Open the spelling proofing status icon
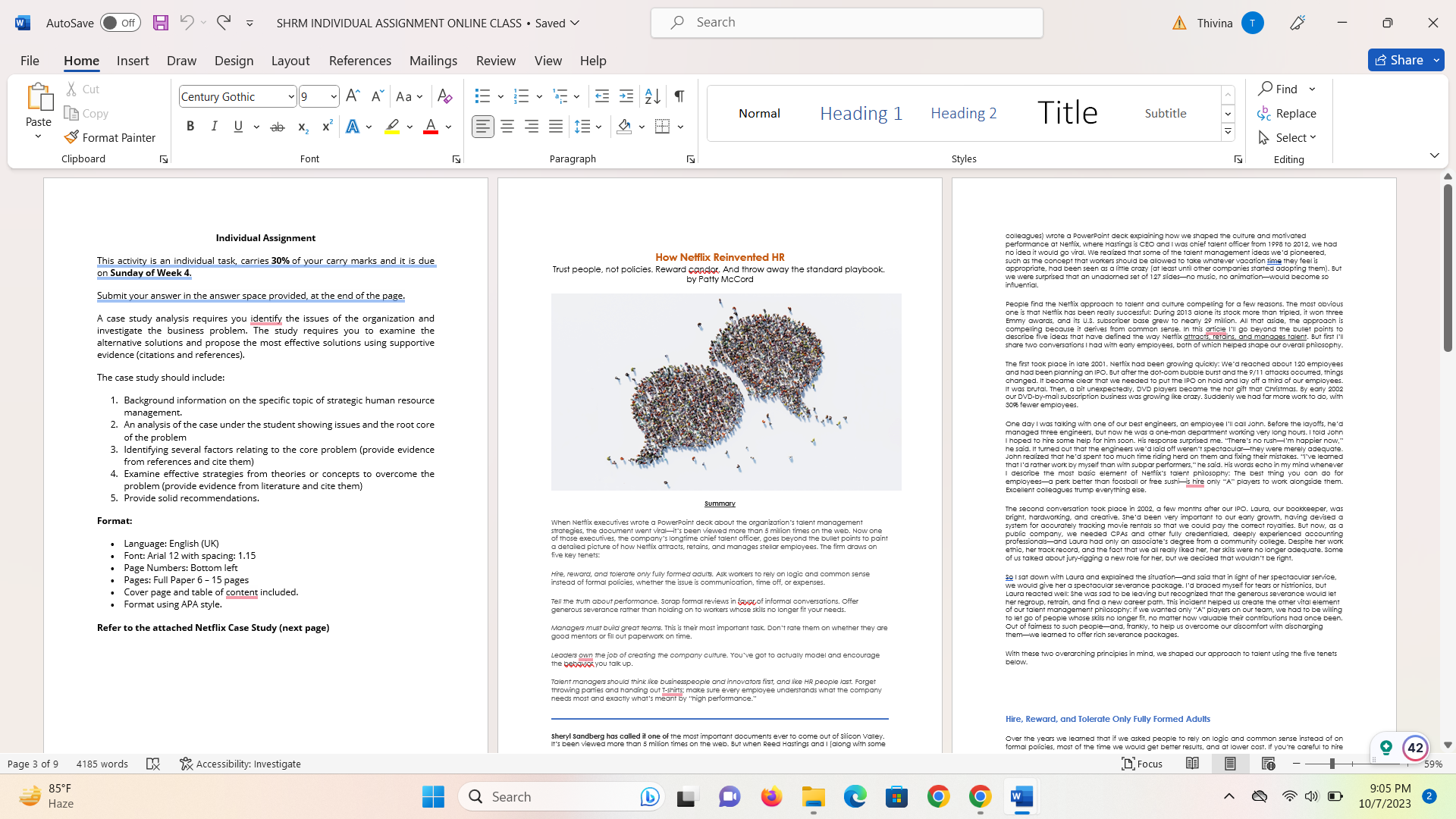The height and width of the screenshot is (819, 1456). pos(153,764)
